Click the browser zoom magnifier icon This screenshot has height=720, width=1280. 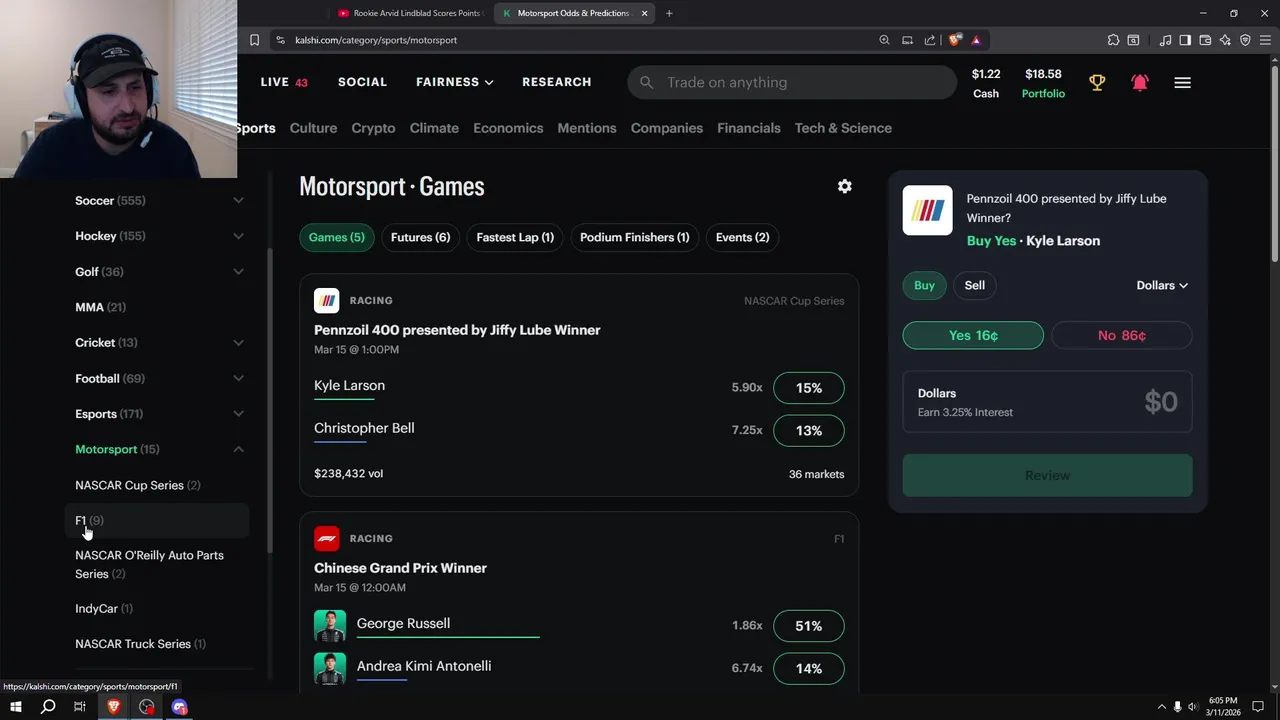point(884,40)
